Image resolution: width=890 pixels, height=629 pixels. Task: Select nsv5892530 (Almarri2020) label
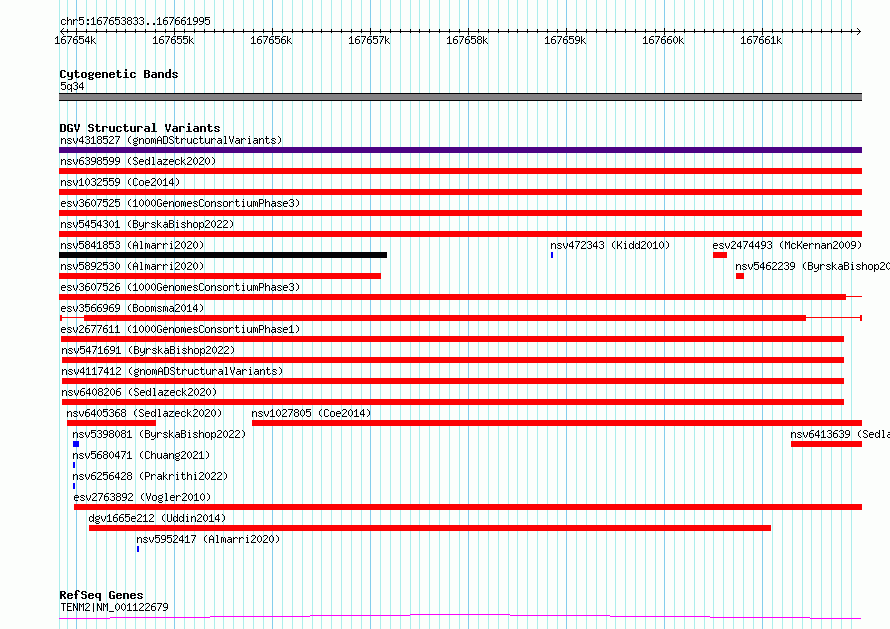[132, 266]
